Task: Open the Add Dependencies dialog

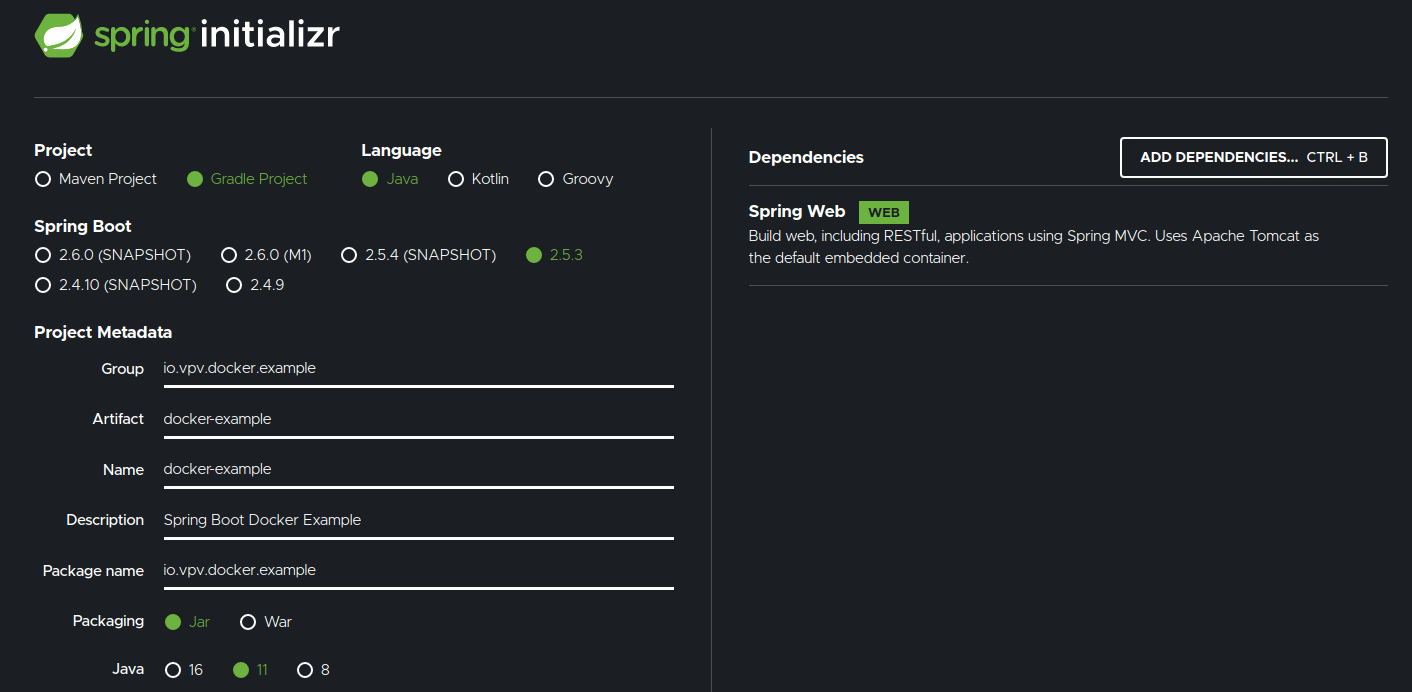Action: [1254, 158]
